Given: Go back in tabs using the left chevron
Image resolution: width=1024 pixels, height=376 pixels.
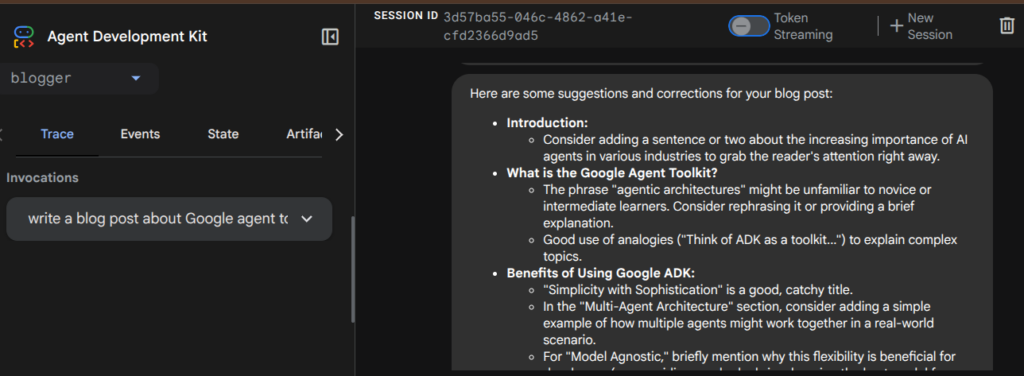Looking at the screenshot, I should (x=1, y=134).
